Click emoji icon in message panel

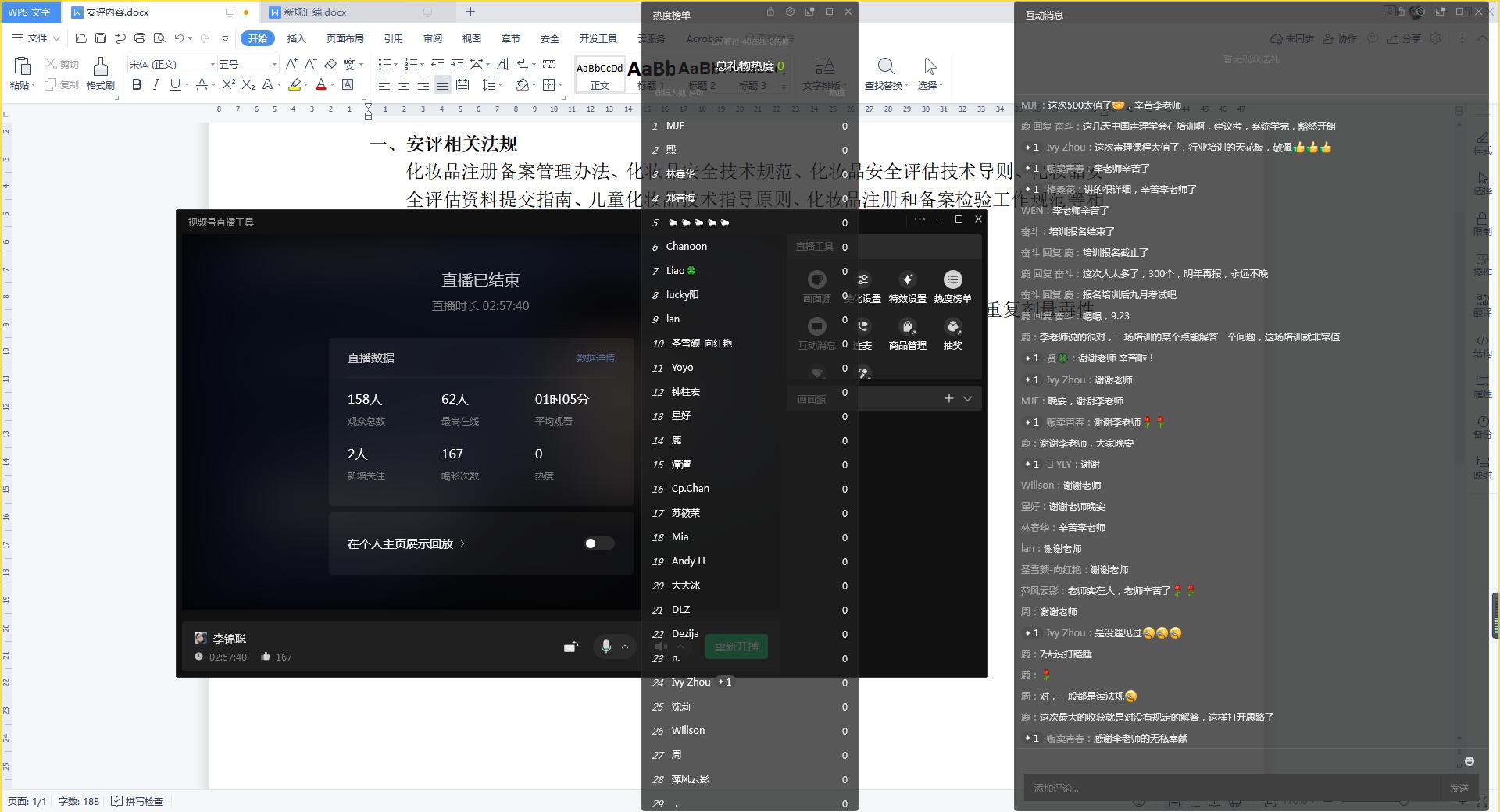1469,761
